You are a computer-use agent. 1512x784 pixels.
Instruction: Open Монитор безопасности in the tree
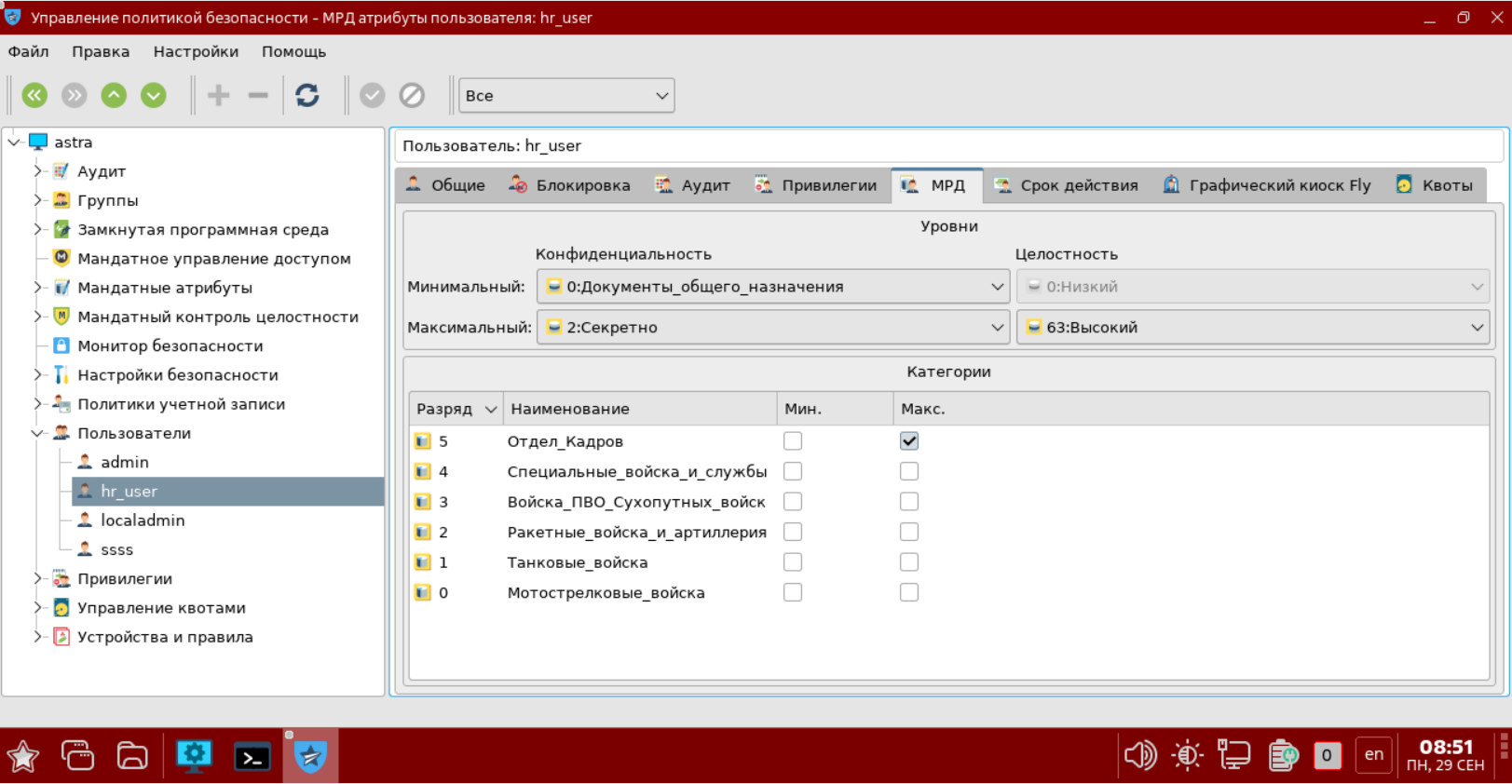(170, 346)
